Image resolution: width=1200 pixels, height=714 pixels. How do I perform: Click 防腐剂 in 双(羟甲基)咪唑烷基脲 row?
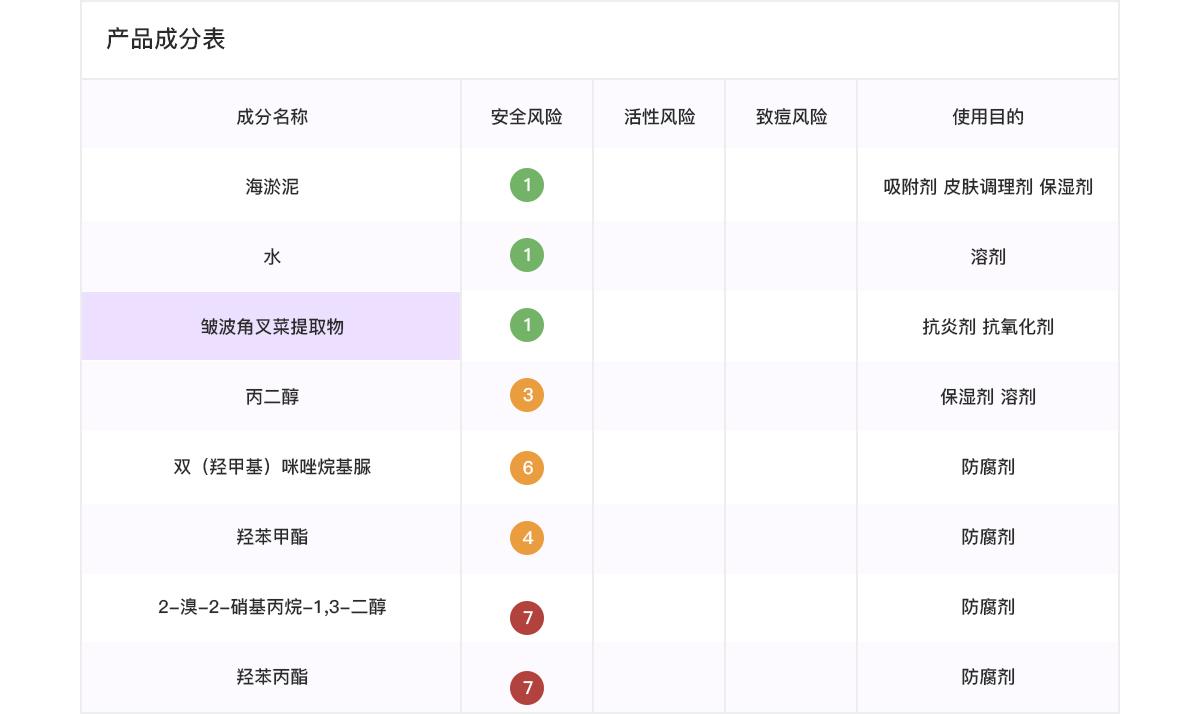[x=988, y=467]
